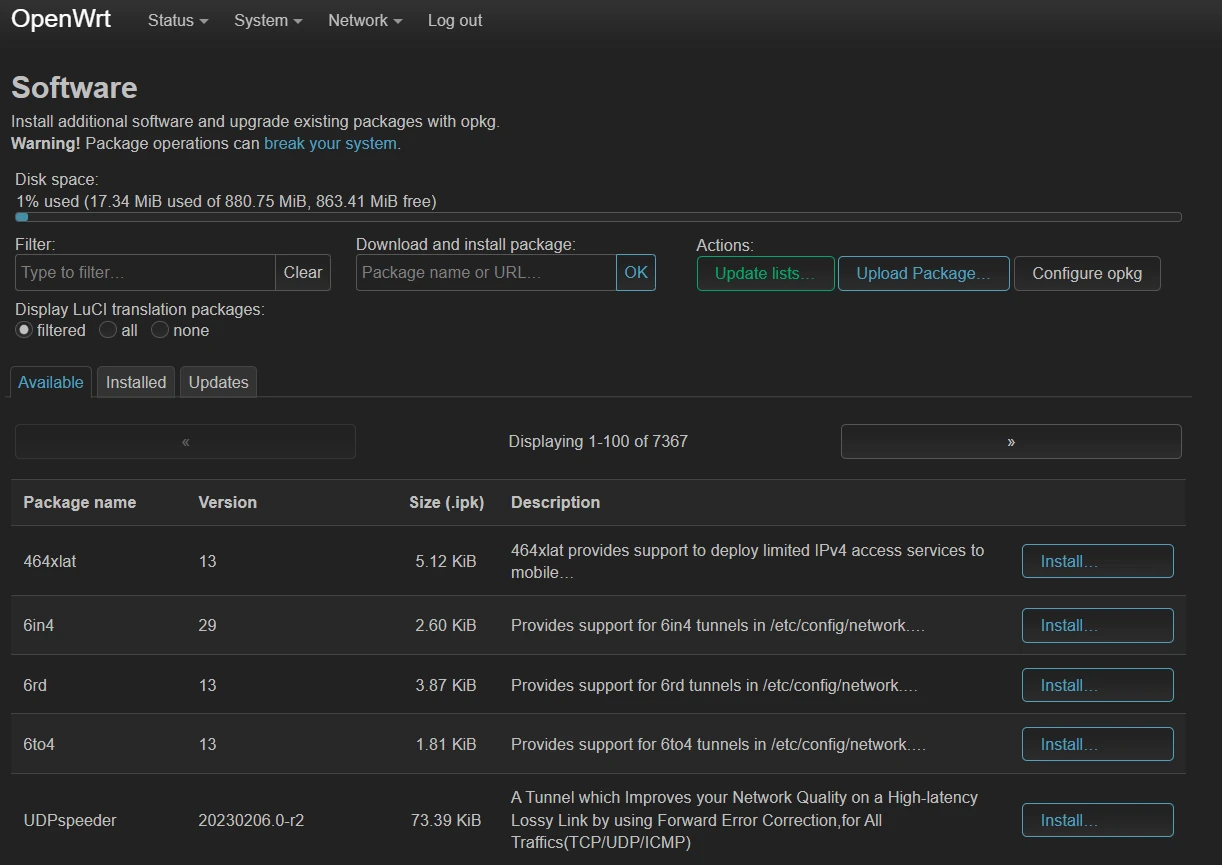
Task: Open the OpenWrt home link
Action: pyautogui.click(x=61, y=19)
